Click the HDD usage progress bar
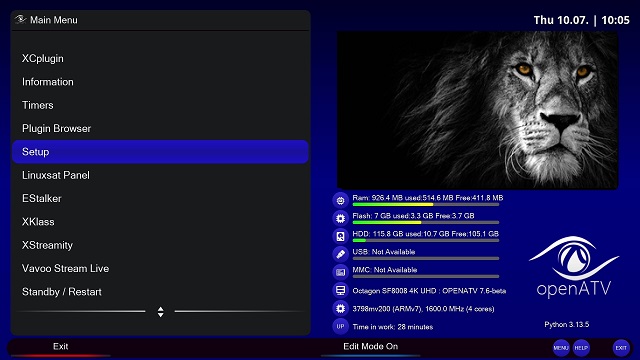This screenshot has width=640, height=360. point(426,240)
